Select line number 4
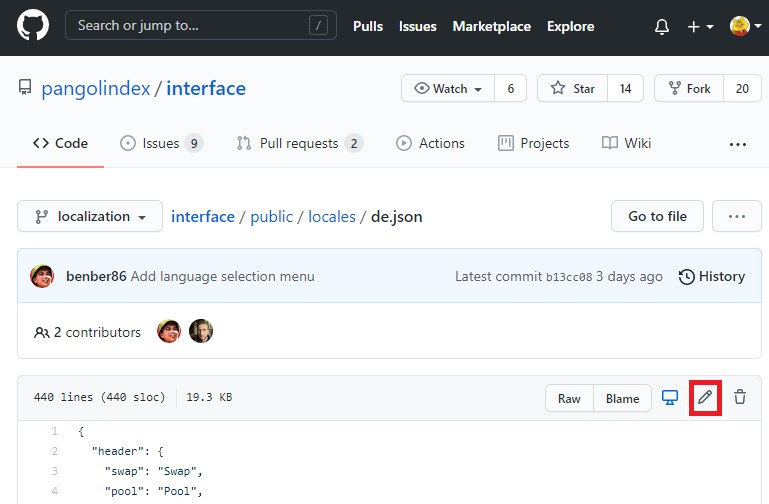Viewport: 769px width, 504px height. 55,491
